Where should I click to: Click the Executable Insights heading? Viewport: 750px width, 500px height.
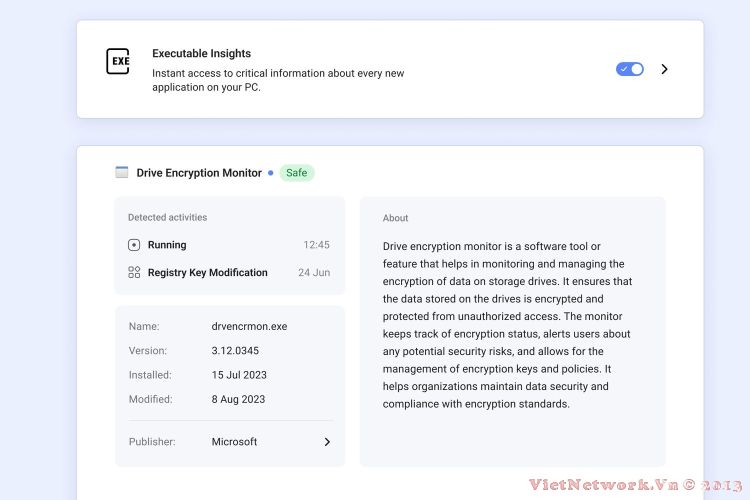(201, 53)
